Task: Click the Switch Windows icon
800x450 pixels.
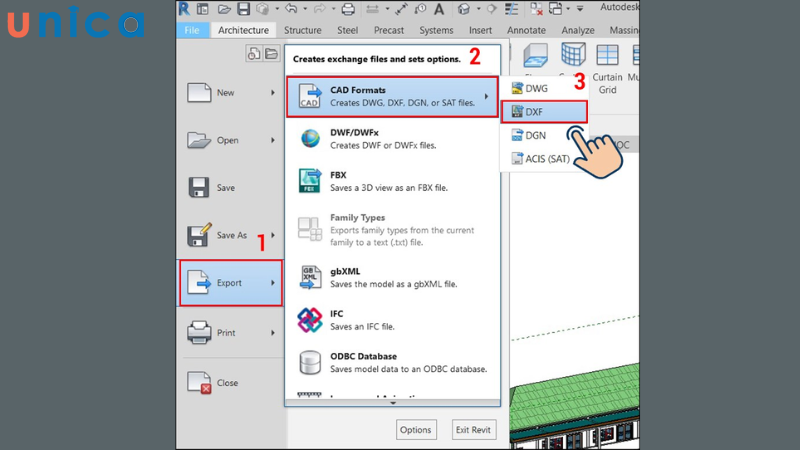Action: pos(555,9)
